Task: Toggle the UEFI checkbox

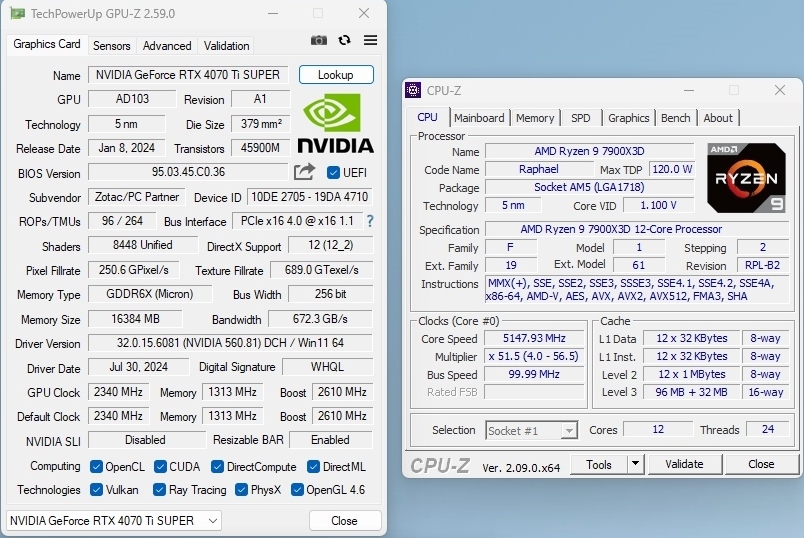Action: tap(333, 172)
